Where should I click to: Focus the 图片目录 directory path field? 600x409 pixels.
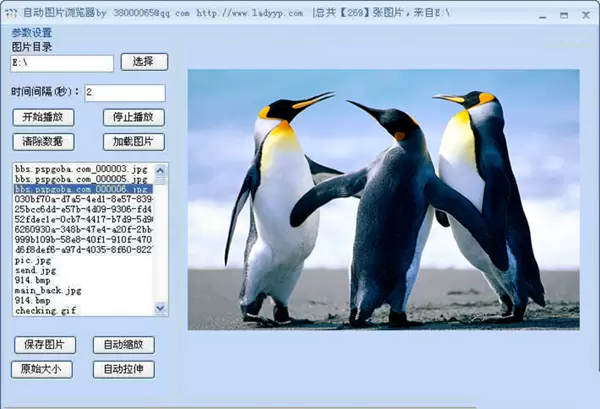pos(61,63)
